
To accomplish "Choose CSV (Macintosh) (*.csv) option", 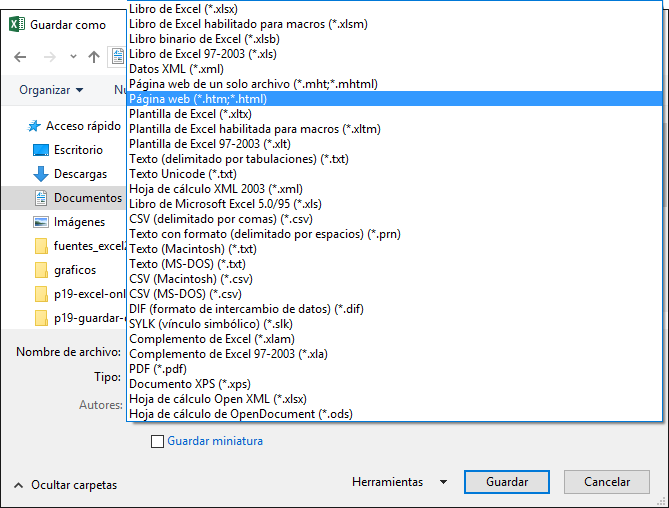I will tap(395, 279).
